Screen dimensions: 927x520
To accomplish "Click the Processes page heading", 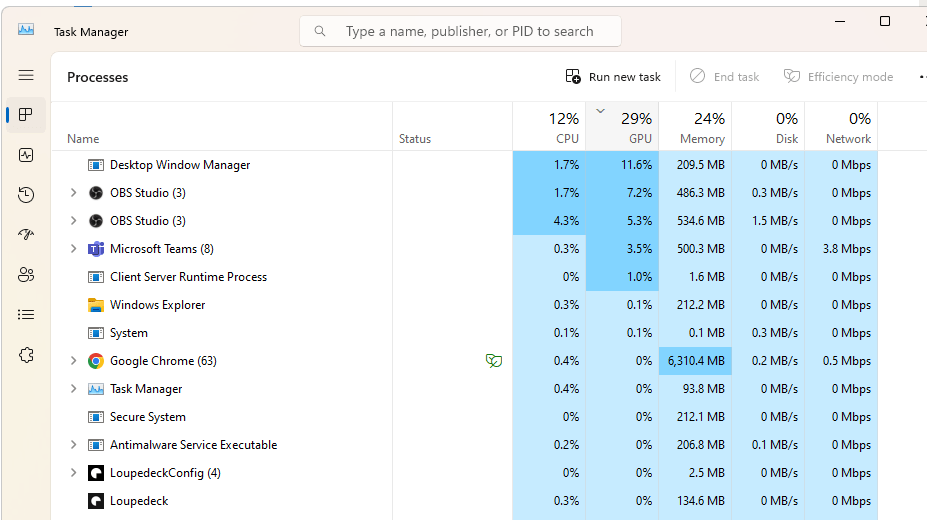I will coord(98,77).
